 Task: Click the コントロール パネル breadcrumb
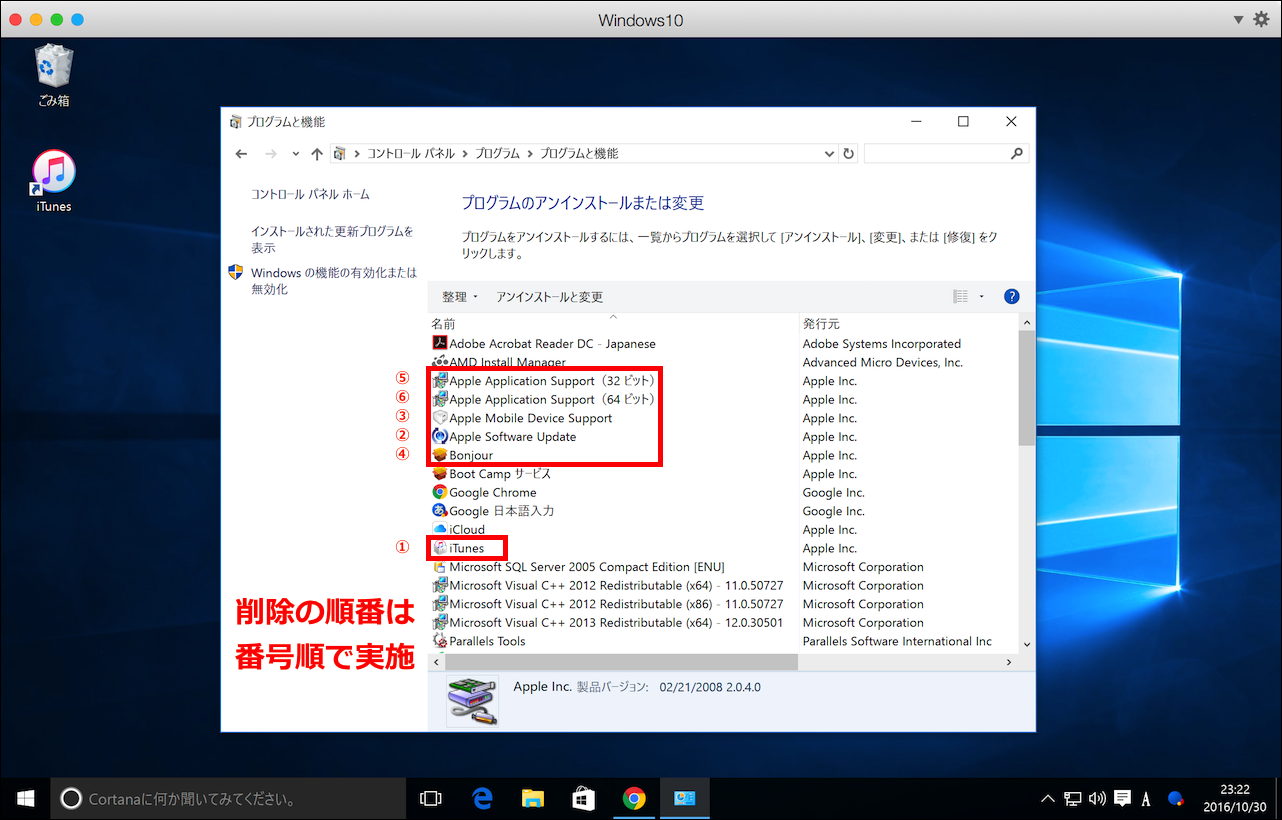point(411,153)
